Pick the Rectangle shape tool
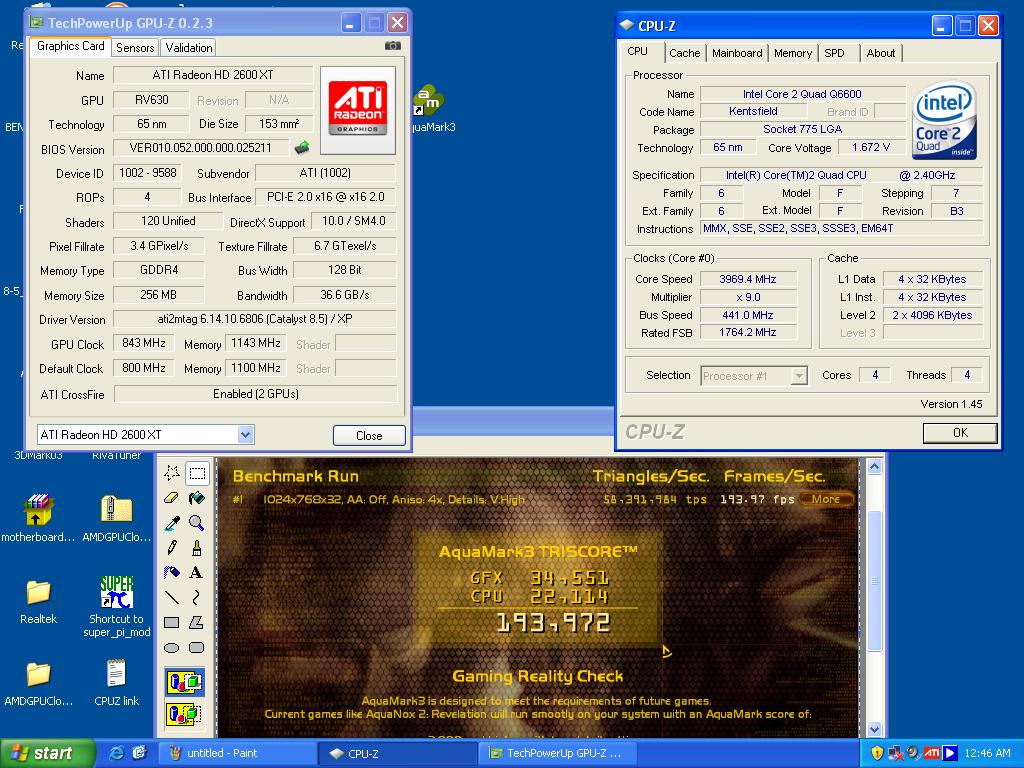The height and width of the screenshot is (768, 1024). (x=172, y=622)
